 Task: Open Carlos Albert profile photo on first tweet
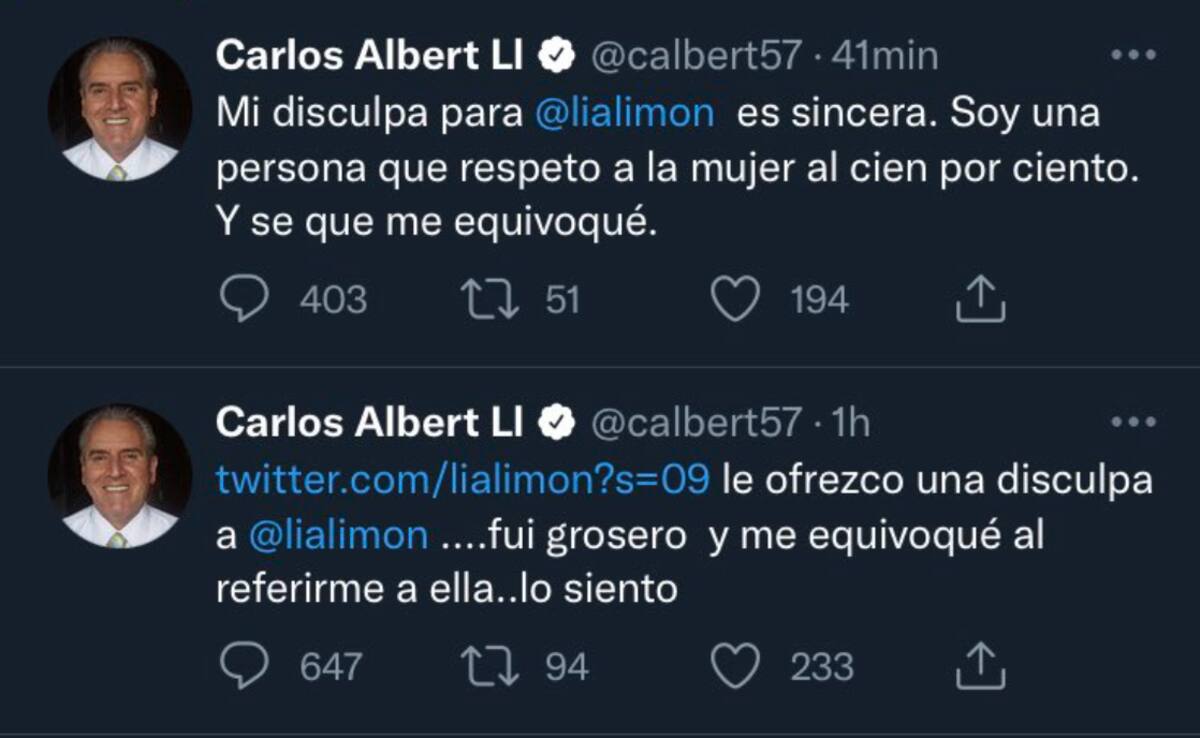coord(119,110)
